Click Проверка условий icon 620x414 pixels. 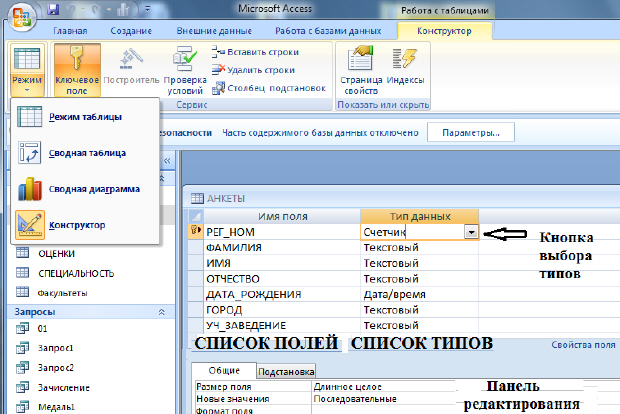point(184,60)
